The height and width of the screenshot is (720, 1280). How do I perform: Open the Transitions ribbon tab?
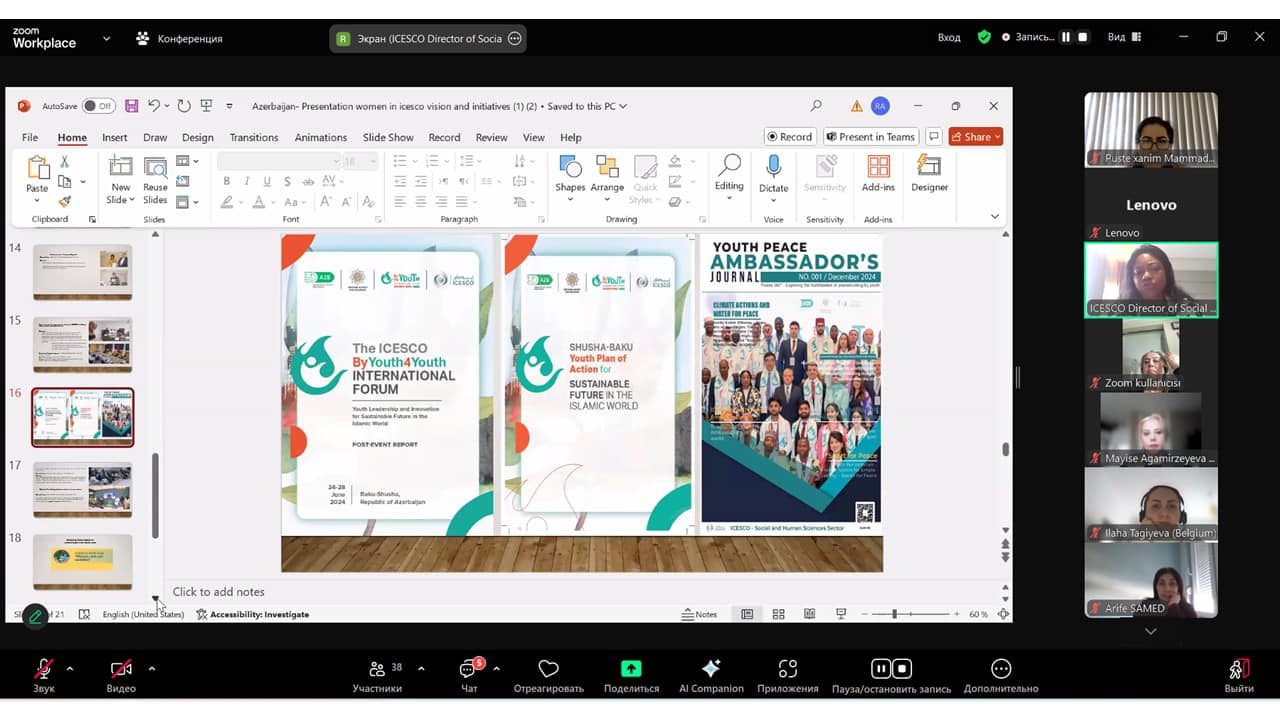coord(254,137)
